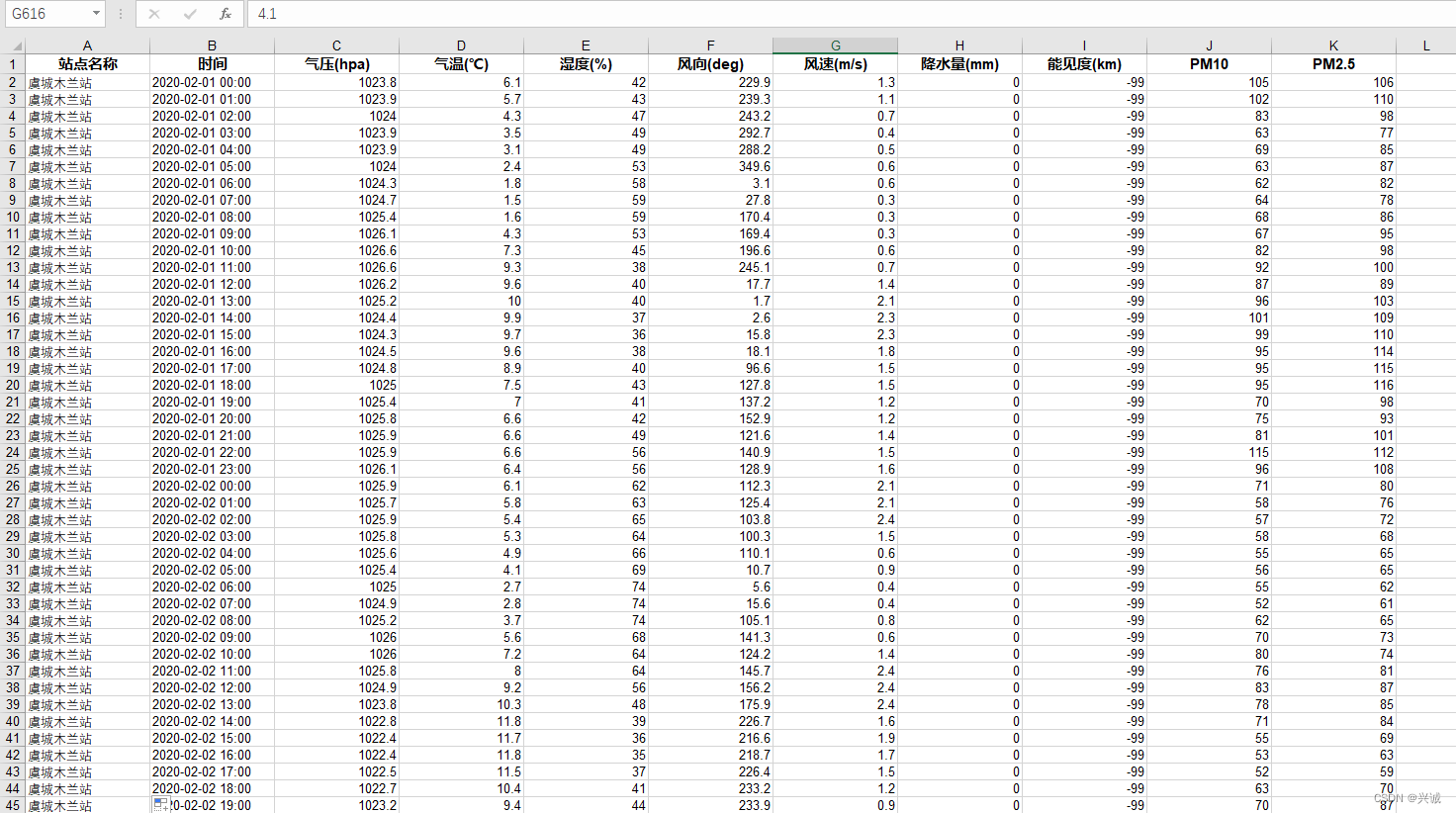Click the formula bar showing 4.1
1456x813 pixels.
click(x=851, y=14)
